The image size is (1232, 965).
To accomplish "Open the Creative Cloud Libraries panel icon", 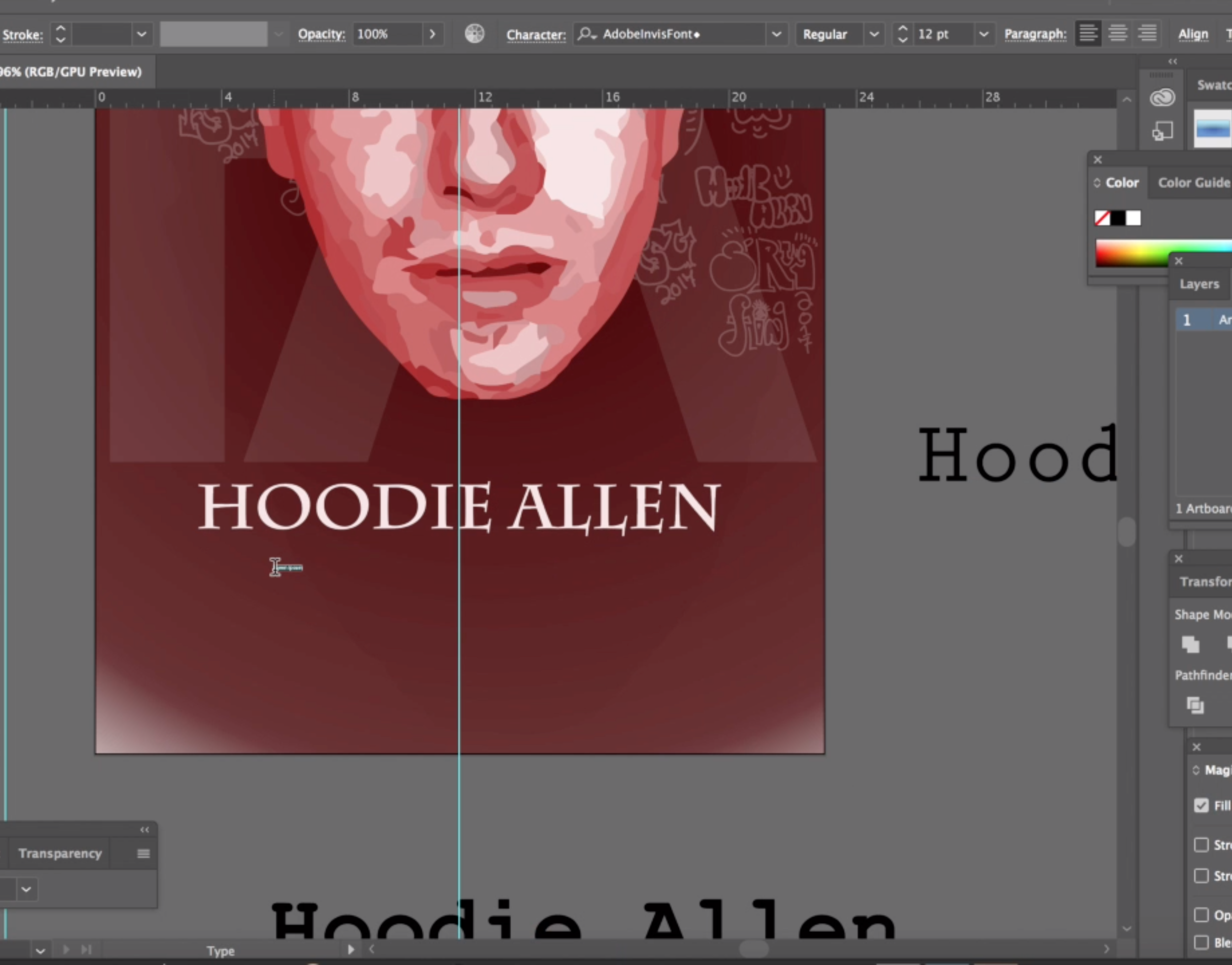I will [1162, 98].
